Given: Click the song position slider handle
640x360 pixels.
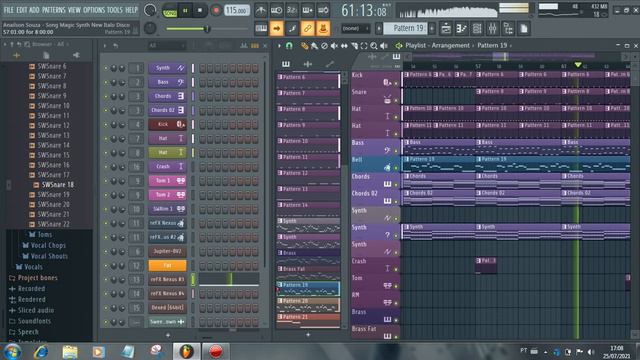Looking at the screenshot, I should tap(207, 29).
